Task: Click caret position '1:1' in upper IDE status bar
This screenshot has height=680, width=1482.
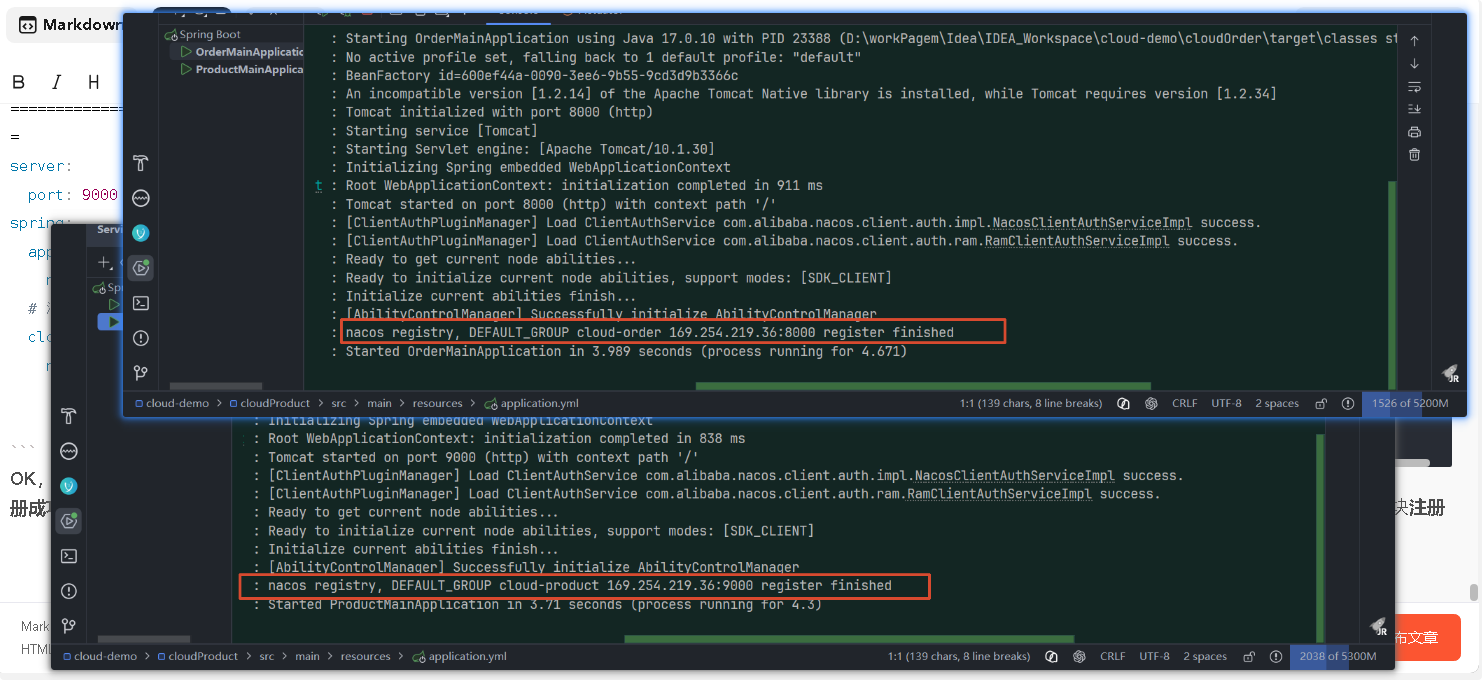Action: pos(1031,404)
